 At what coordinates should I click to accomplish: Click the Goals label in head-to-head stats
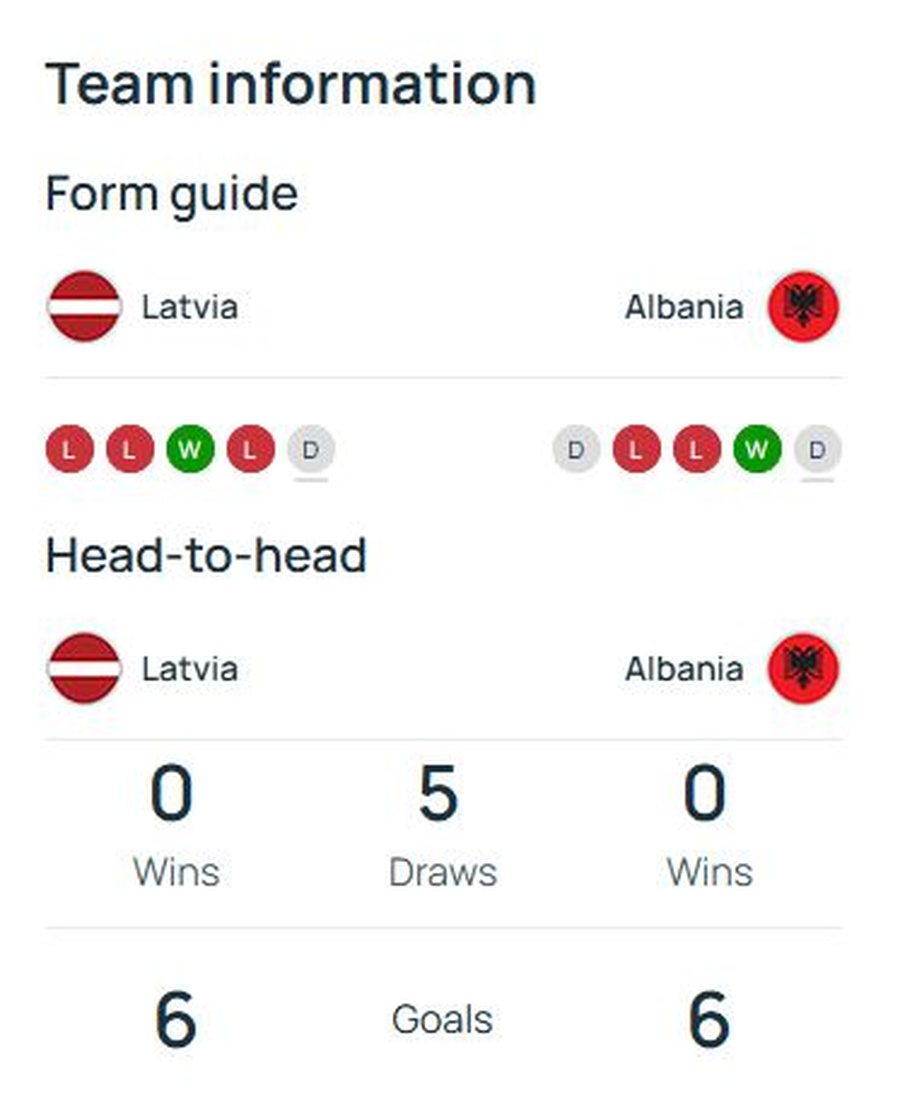[x=443, y=1019]
